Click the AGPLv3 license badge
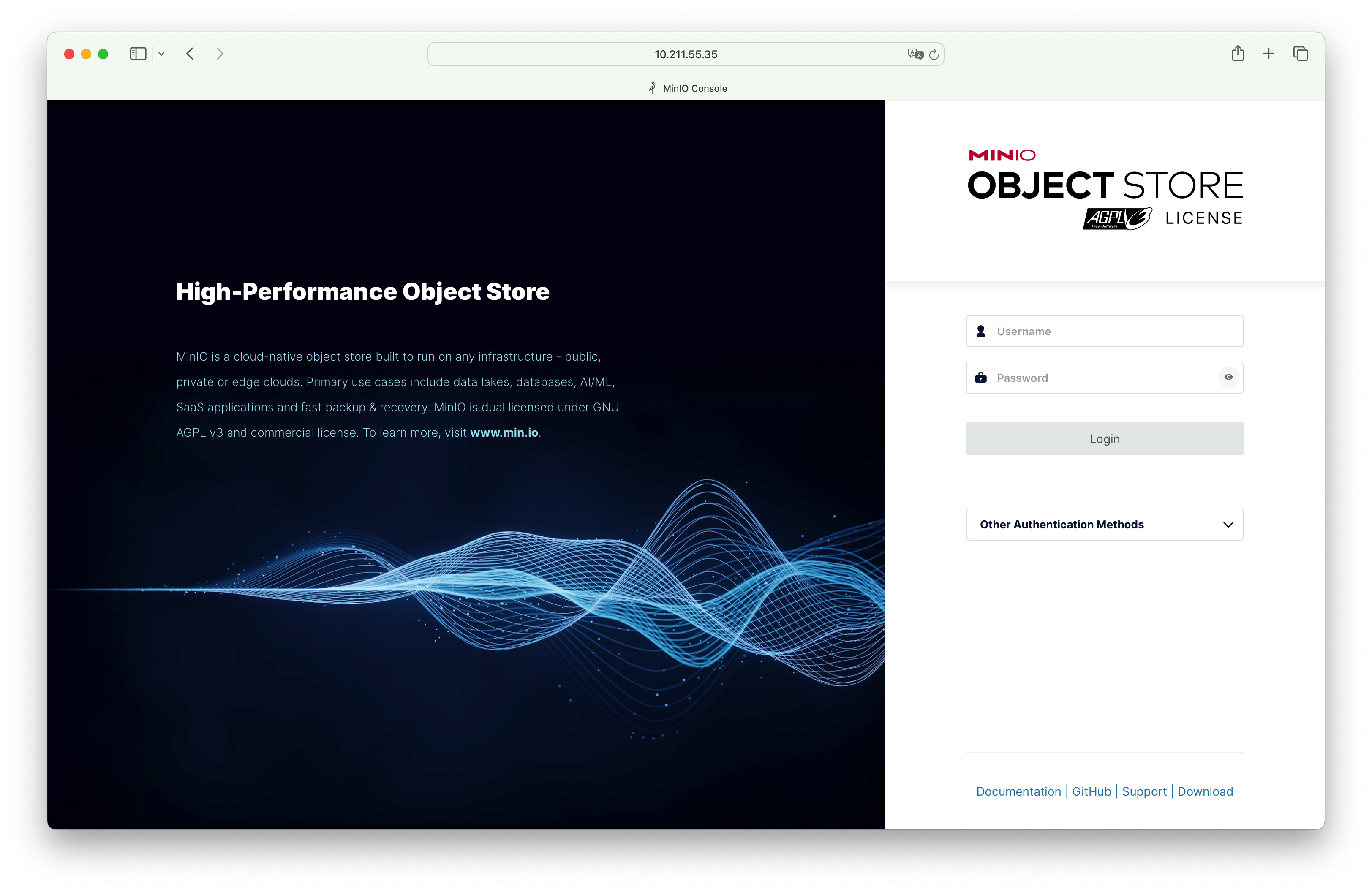The width and height of the screenshot is (1372, 892). pyautogui.click(x=1117, y=218)
